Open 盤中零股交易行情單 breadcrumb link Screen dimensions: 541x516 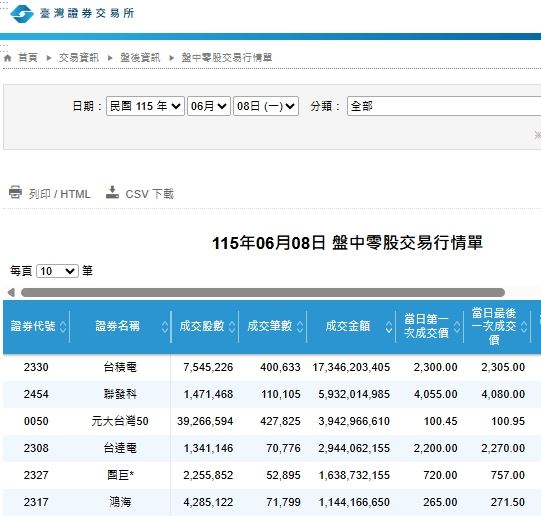click(227, 58)
